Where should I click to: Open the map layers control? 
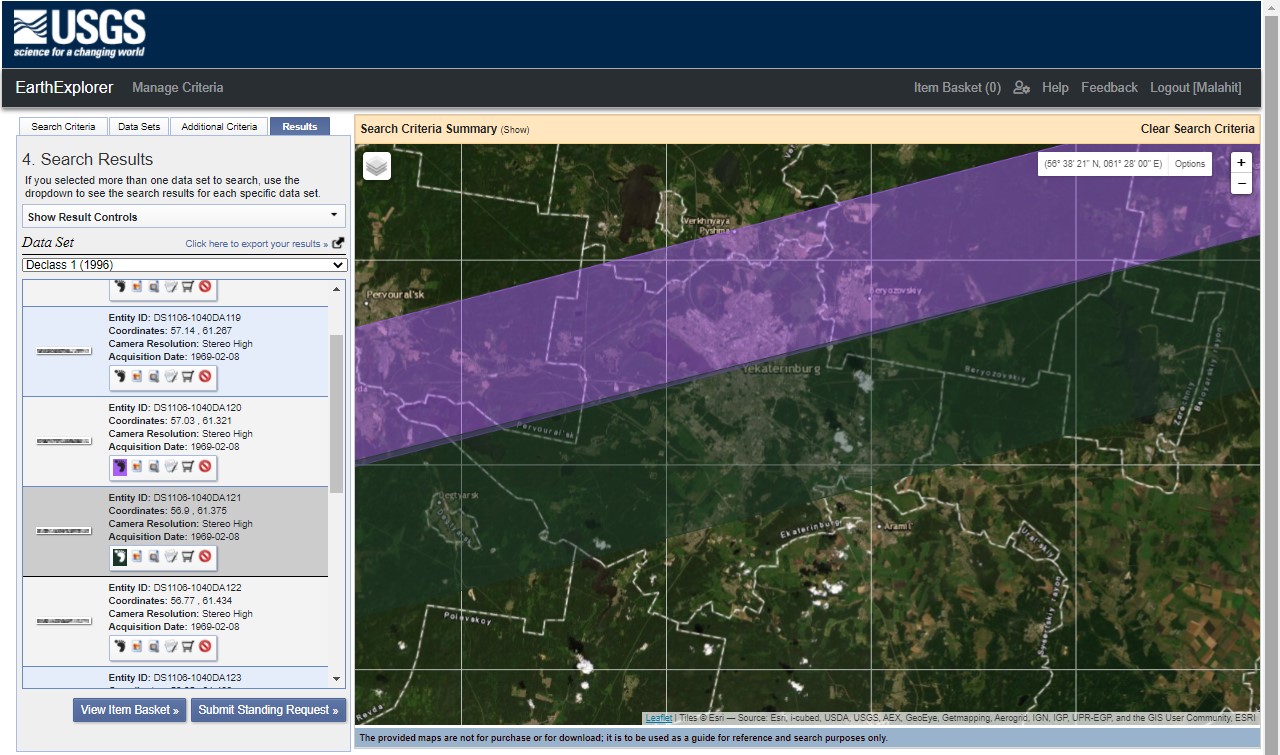pos(377,166)
